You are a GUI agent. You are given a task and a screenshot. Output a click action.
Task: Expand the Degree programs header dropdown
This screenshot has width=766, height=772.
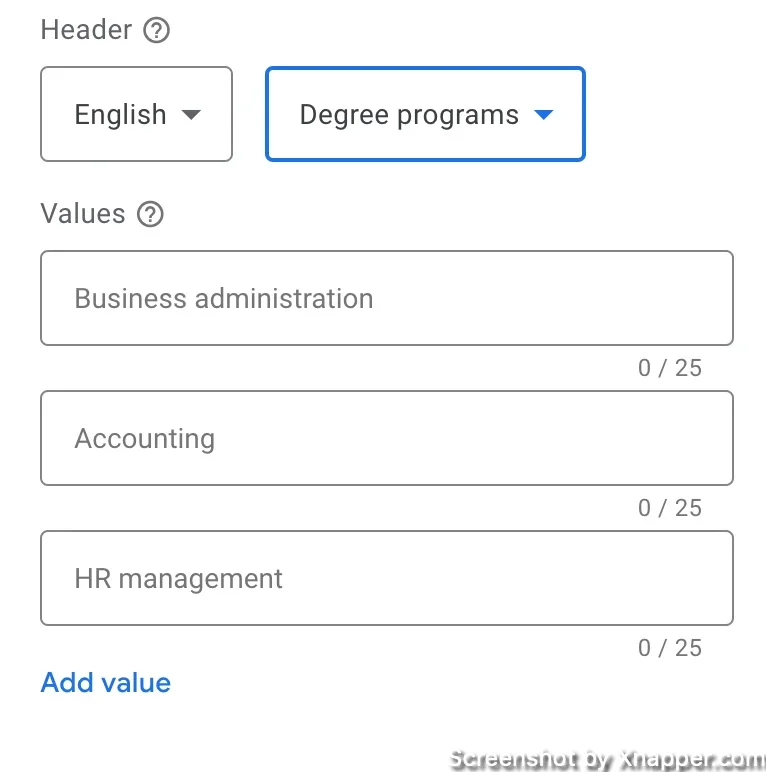(x=425, y=114)
